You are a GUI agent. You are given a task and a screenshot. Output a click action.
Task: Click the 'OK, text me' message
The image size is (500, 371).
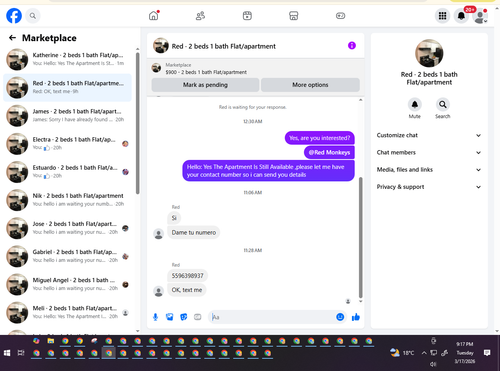pos(187,290)
